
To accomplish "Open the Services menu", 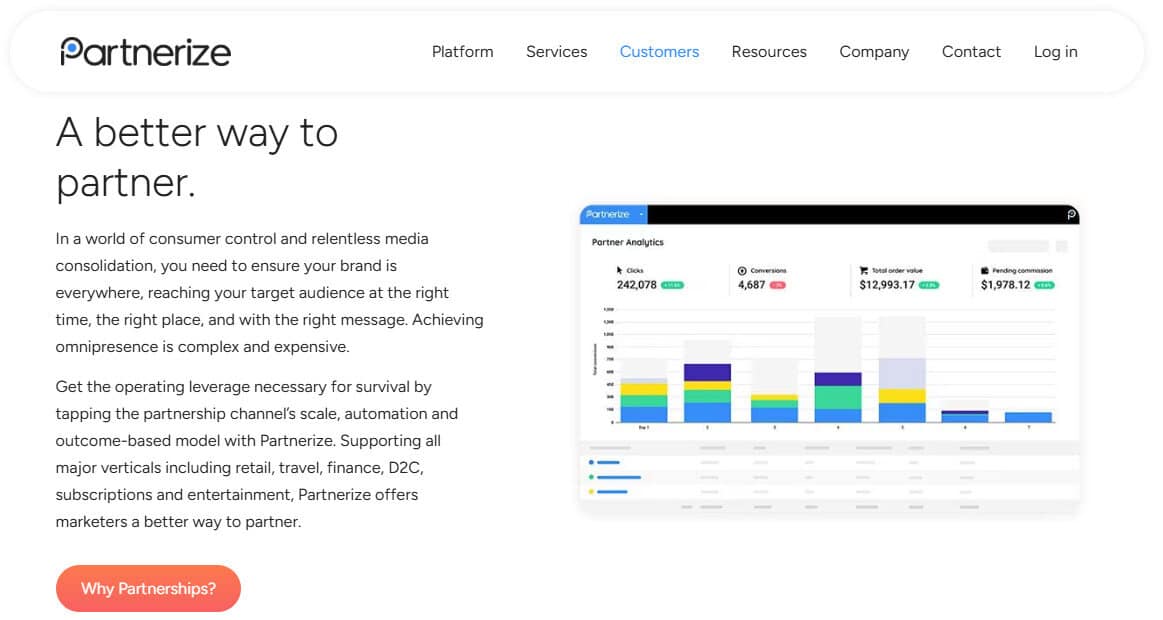I will click(556, 52).
